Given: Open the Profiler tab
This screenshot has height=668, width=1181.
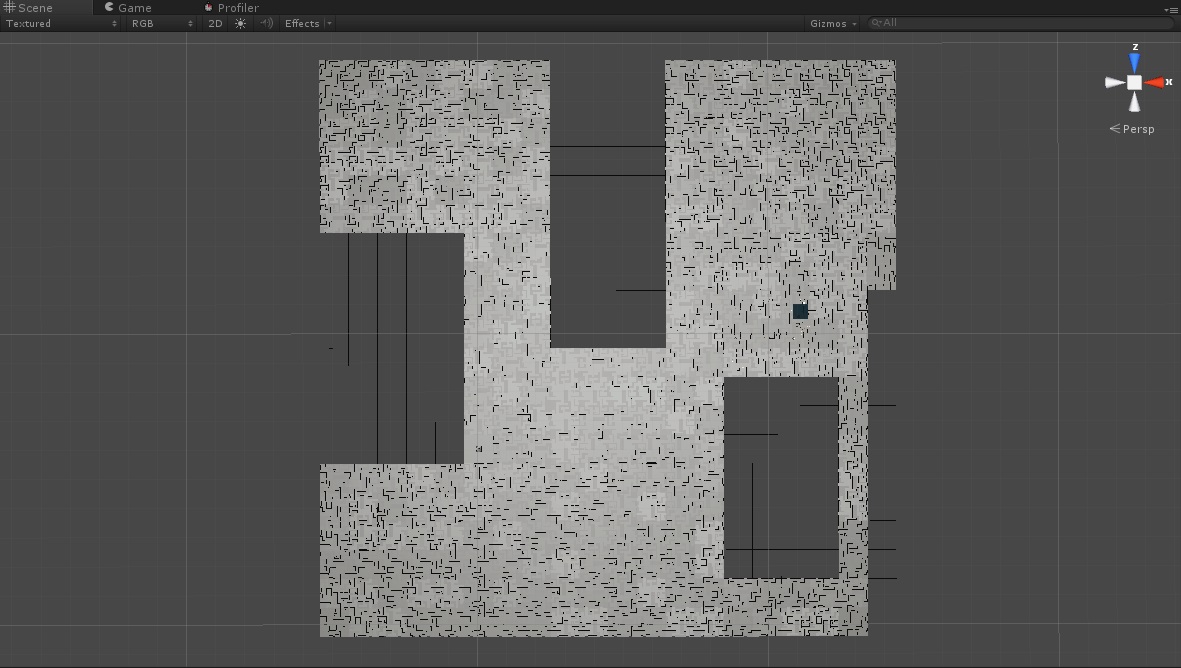Looking at the screenshot, I should [231, 8].
